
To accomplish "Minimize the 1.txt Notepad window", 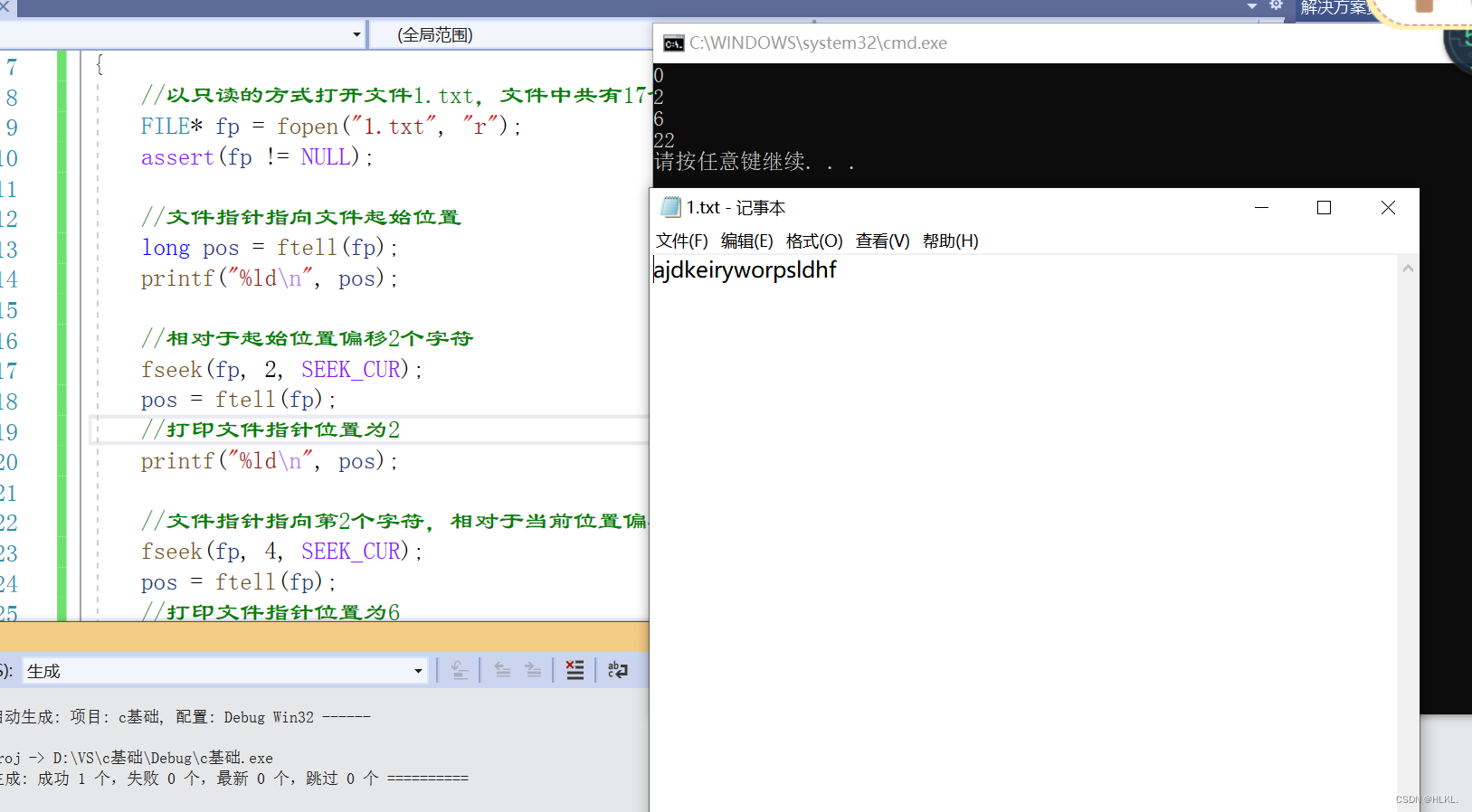I will pyautogui.click(x=1261, y=207).
